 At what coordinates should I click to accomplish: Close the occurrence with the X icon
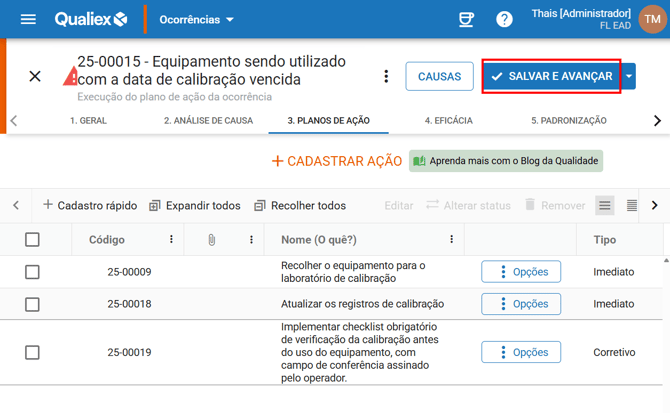[35, 76]
